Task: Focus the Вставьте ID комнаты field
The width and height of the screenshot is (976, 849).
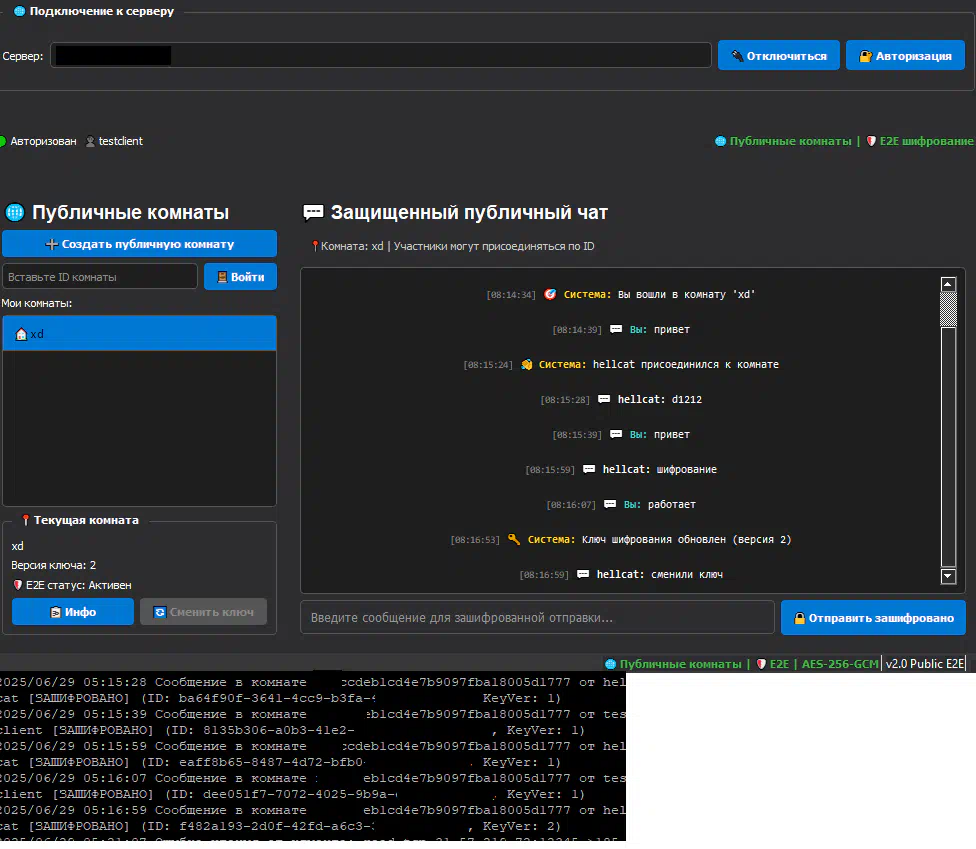Action: click(100, 276)
